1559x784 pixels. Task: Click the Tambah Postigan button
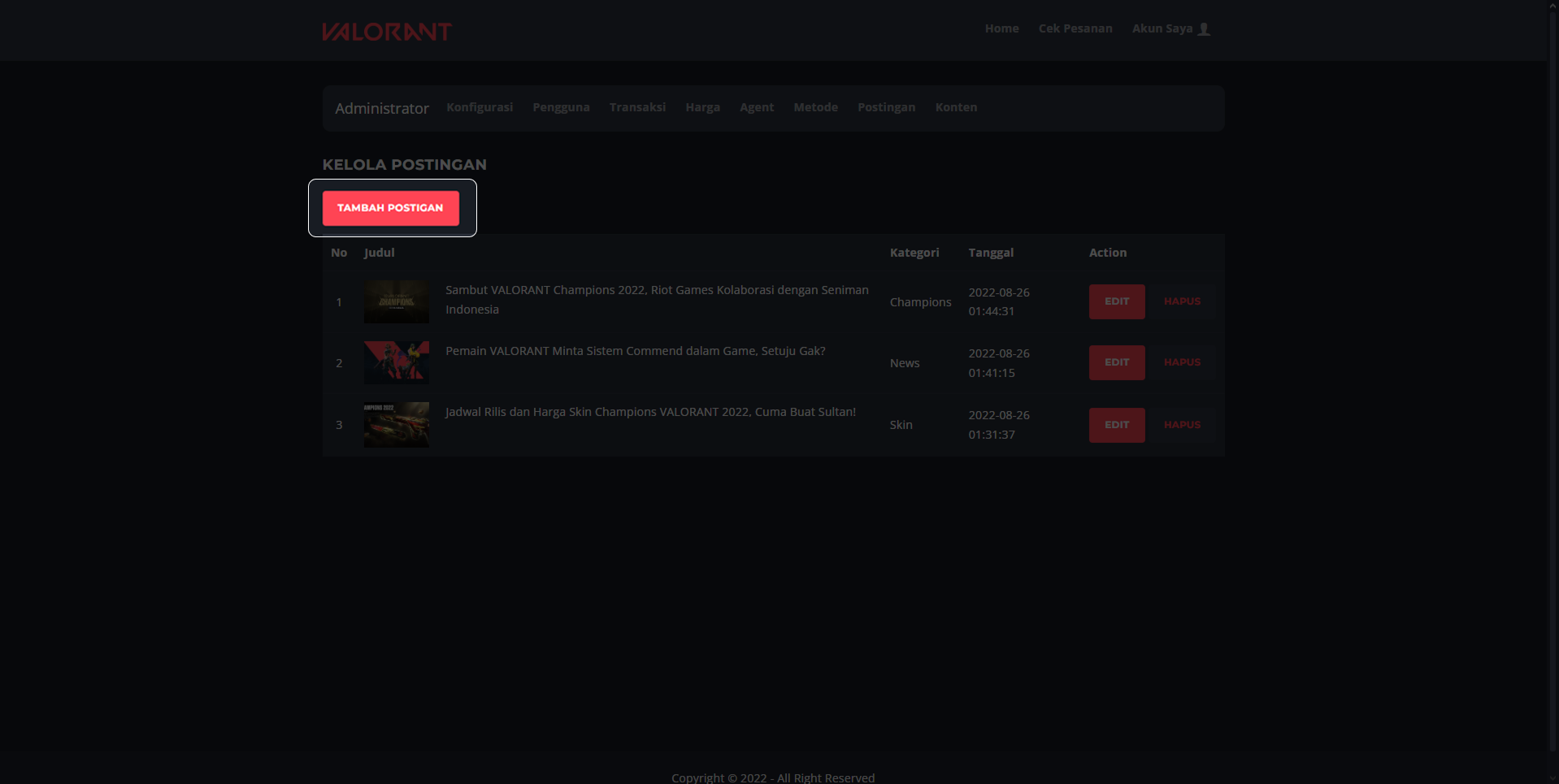tap(391, 208)
